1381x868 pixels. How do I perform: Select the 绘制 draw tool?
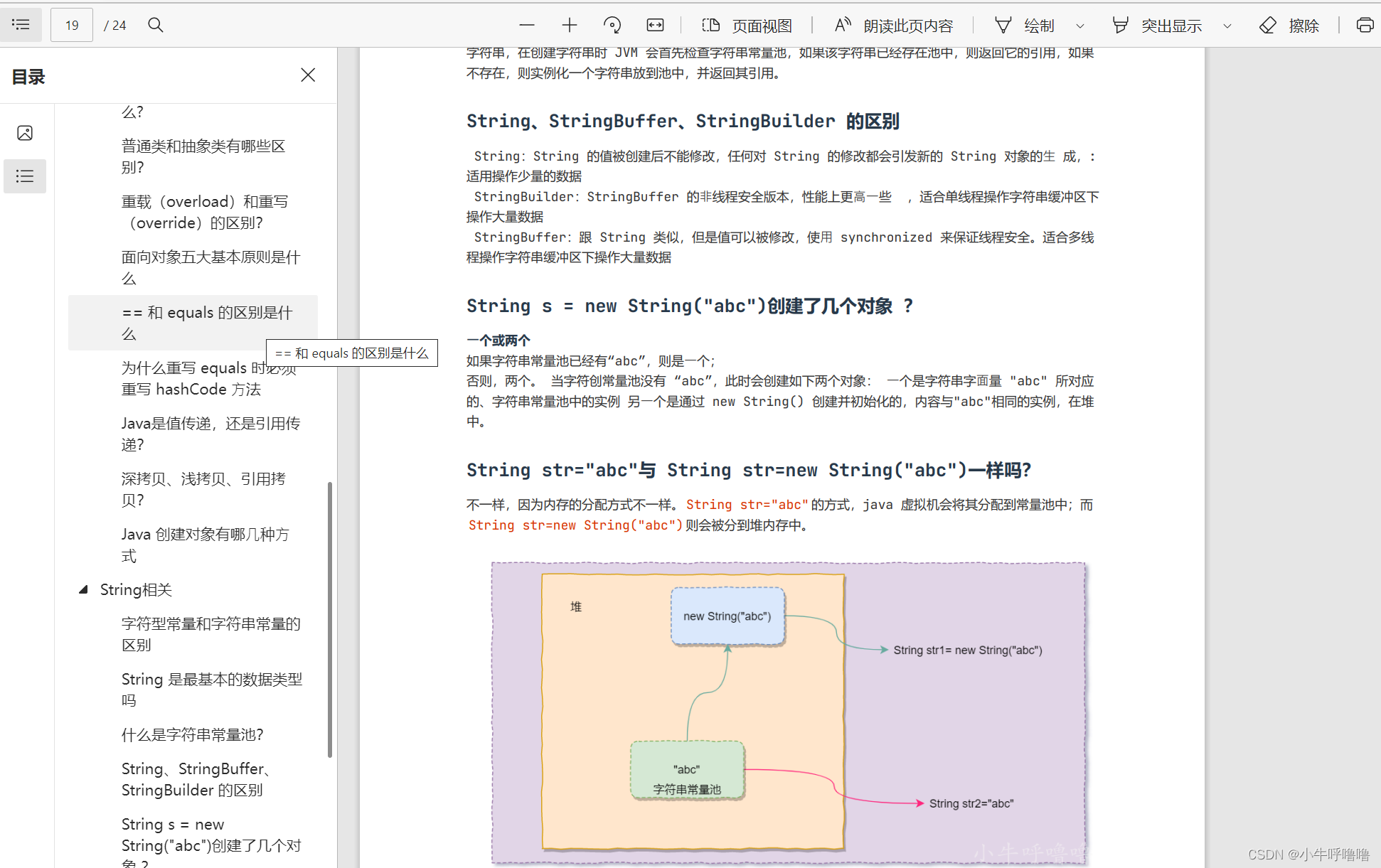coord(1024,26)
